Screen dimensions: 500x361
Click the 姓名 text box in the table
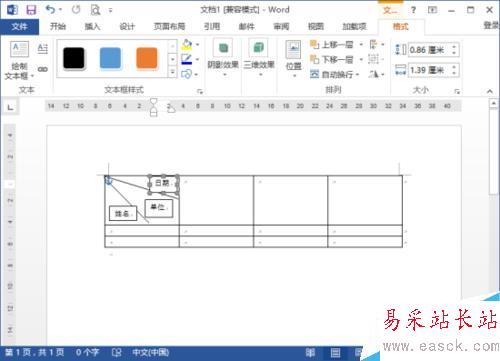[x=123, y=213]
